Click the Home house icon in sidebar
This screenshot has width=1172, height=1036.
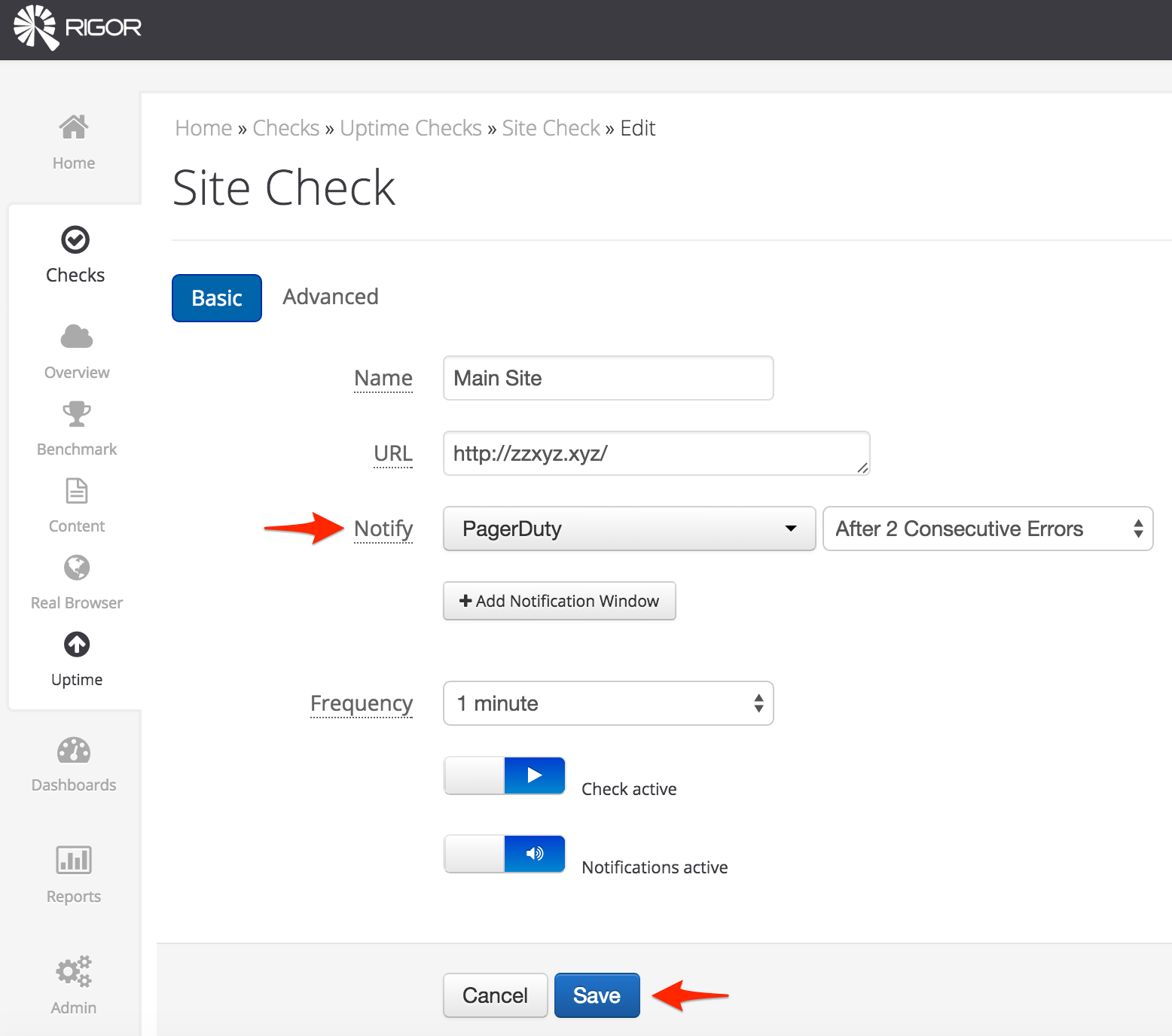point(74,127)
